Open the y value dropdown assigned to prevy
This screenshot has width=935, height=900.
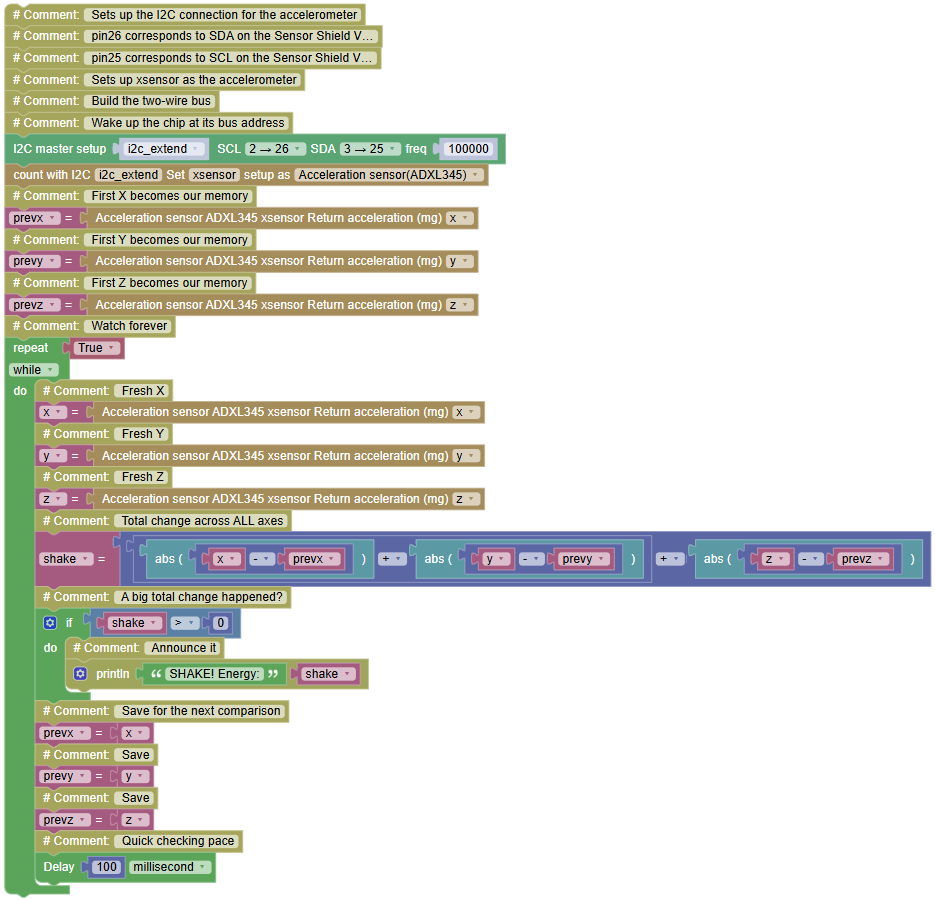[x=135, y=777]
